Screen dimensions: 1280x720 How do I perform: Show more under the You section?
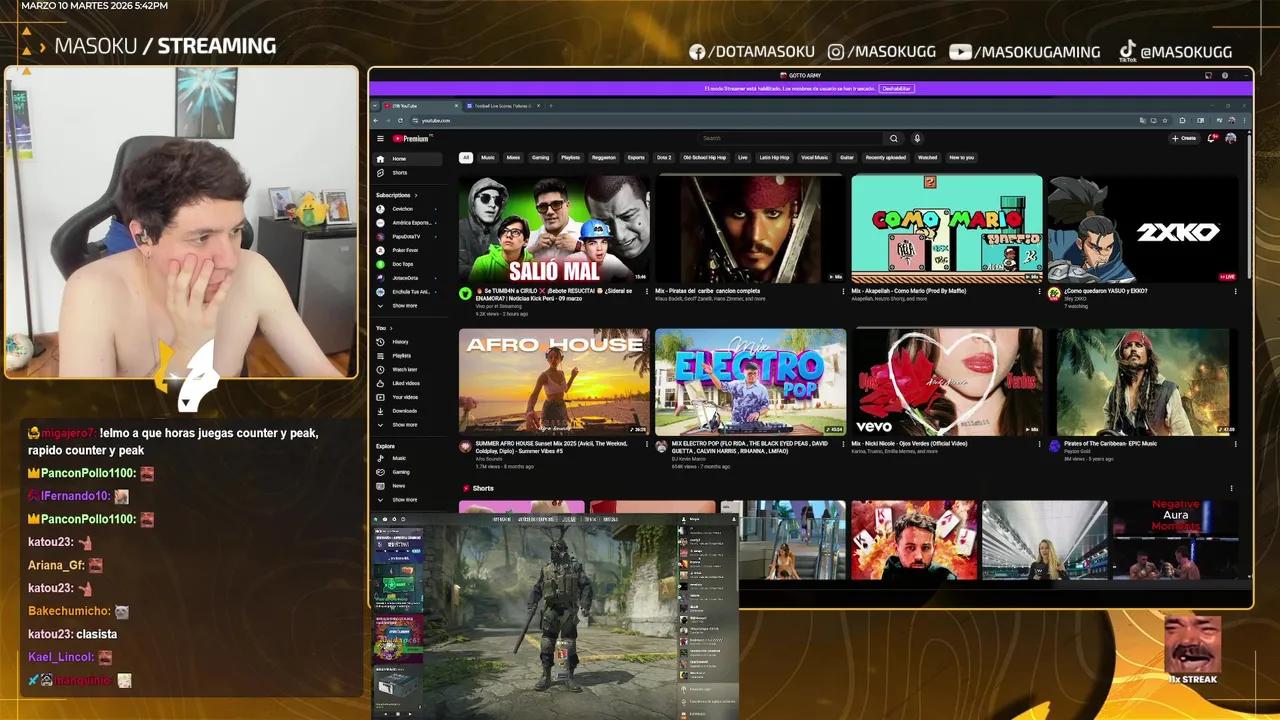coord(408,424)
